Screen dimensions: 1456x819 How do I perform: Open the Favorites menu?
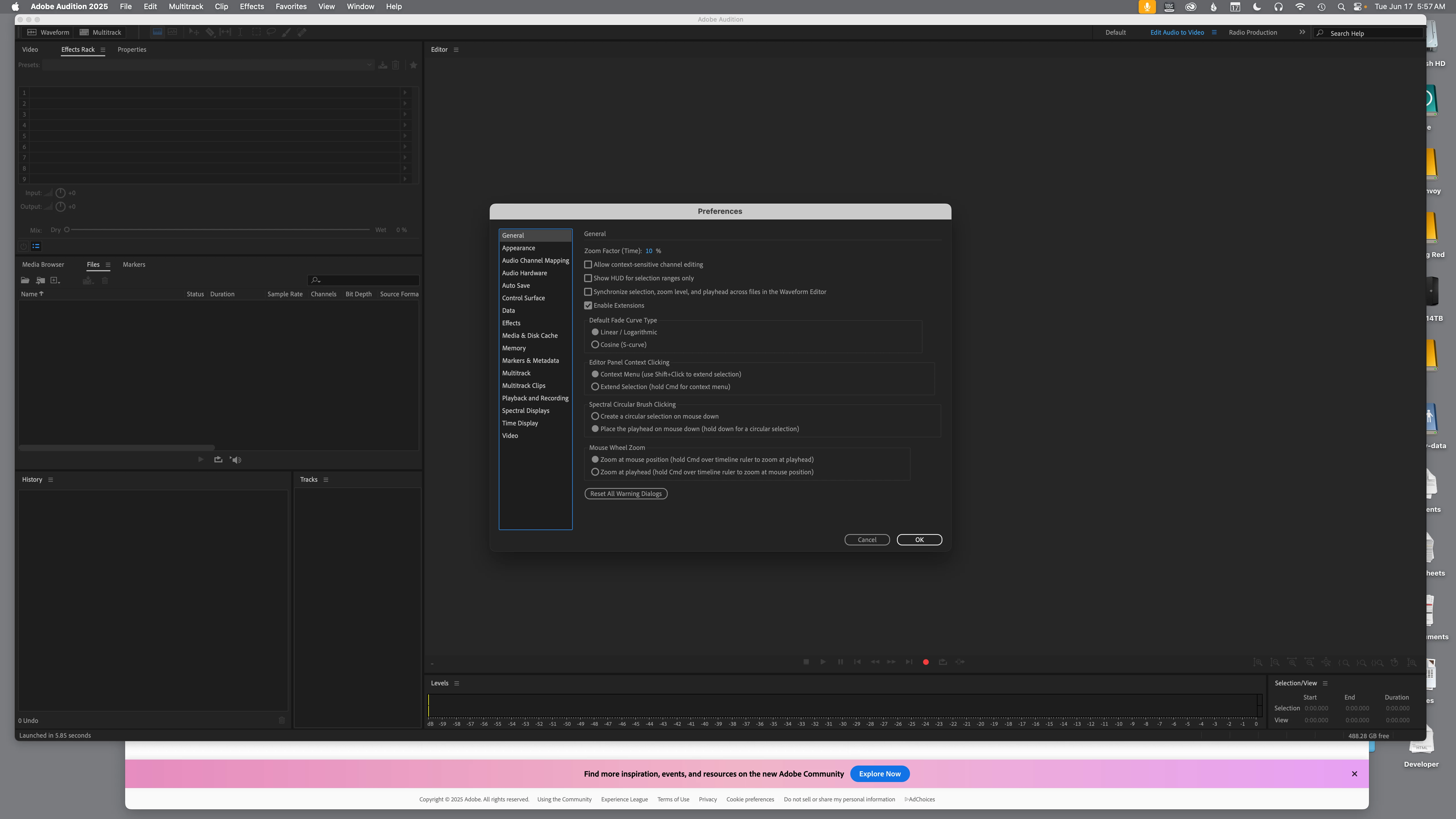291,7
